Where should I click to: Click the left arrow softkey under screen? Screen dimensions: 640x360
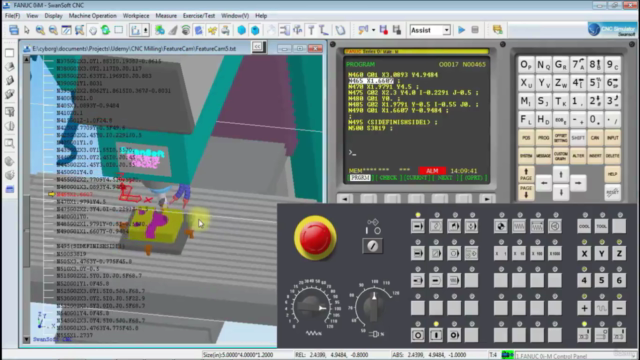[x=345, y=199]
